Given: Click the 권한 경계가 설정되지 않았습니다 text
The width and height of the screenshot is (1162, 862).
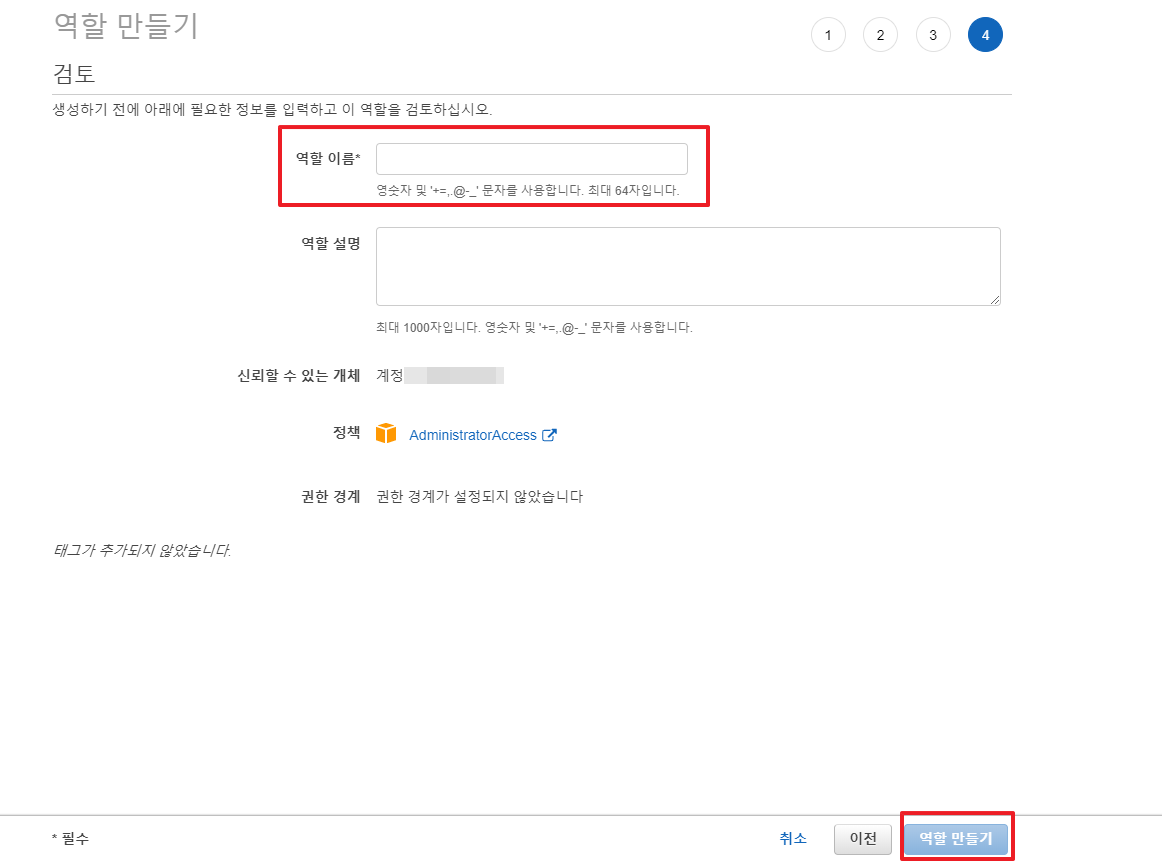Looking at the screenshot, I should coord(479,496).
